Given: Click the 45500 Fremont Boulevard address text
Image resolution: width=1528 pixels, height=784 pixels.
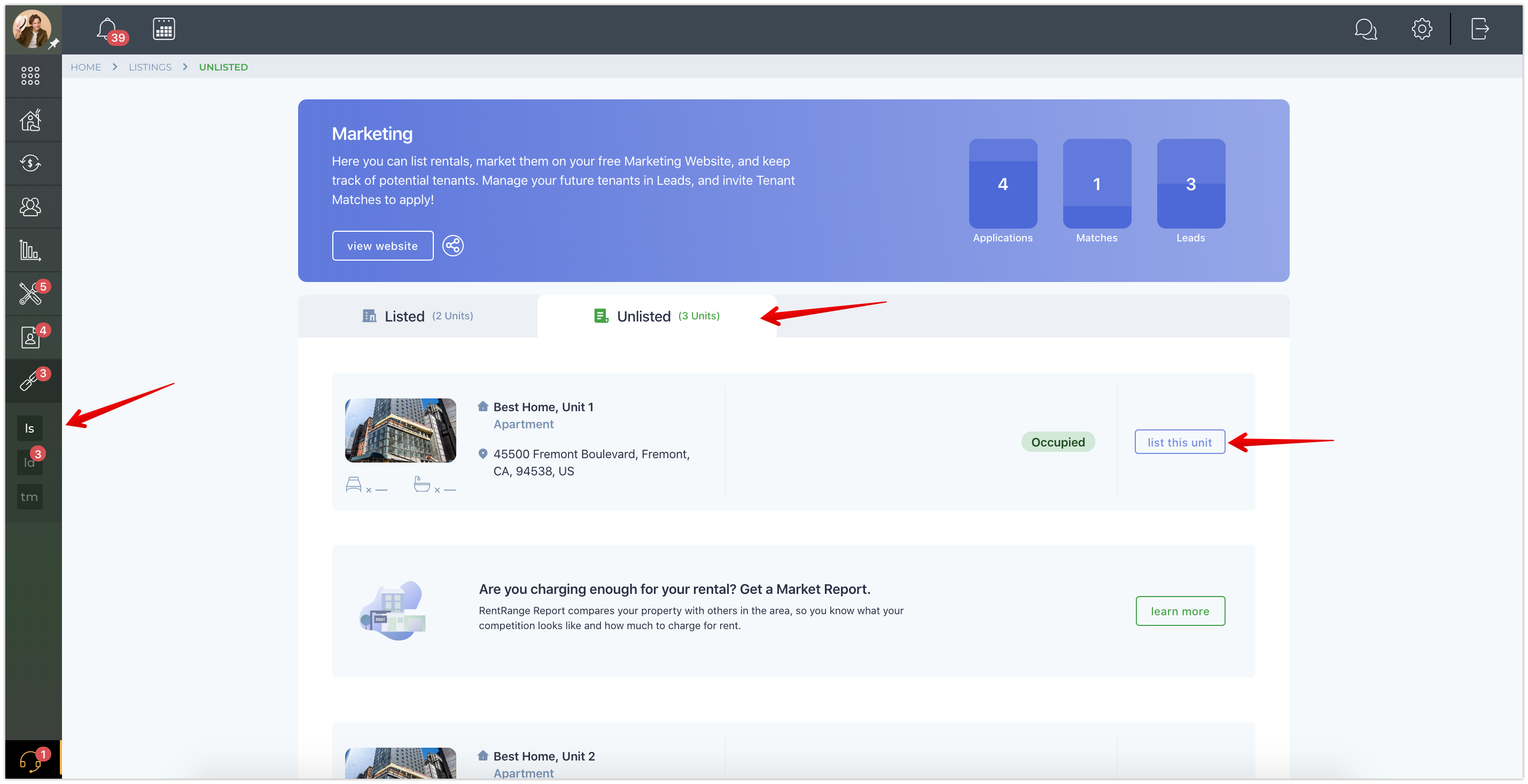Looking at the screenshot, I should pyautogui.click(x=591, y=462).
